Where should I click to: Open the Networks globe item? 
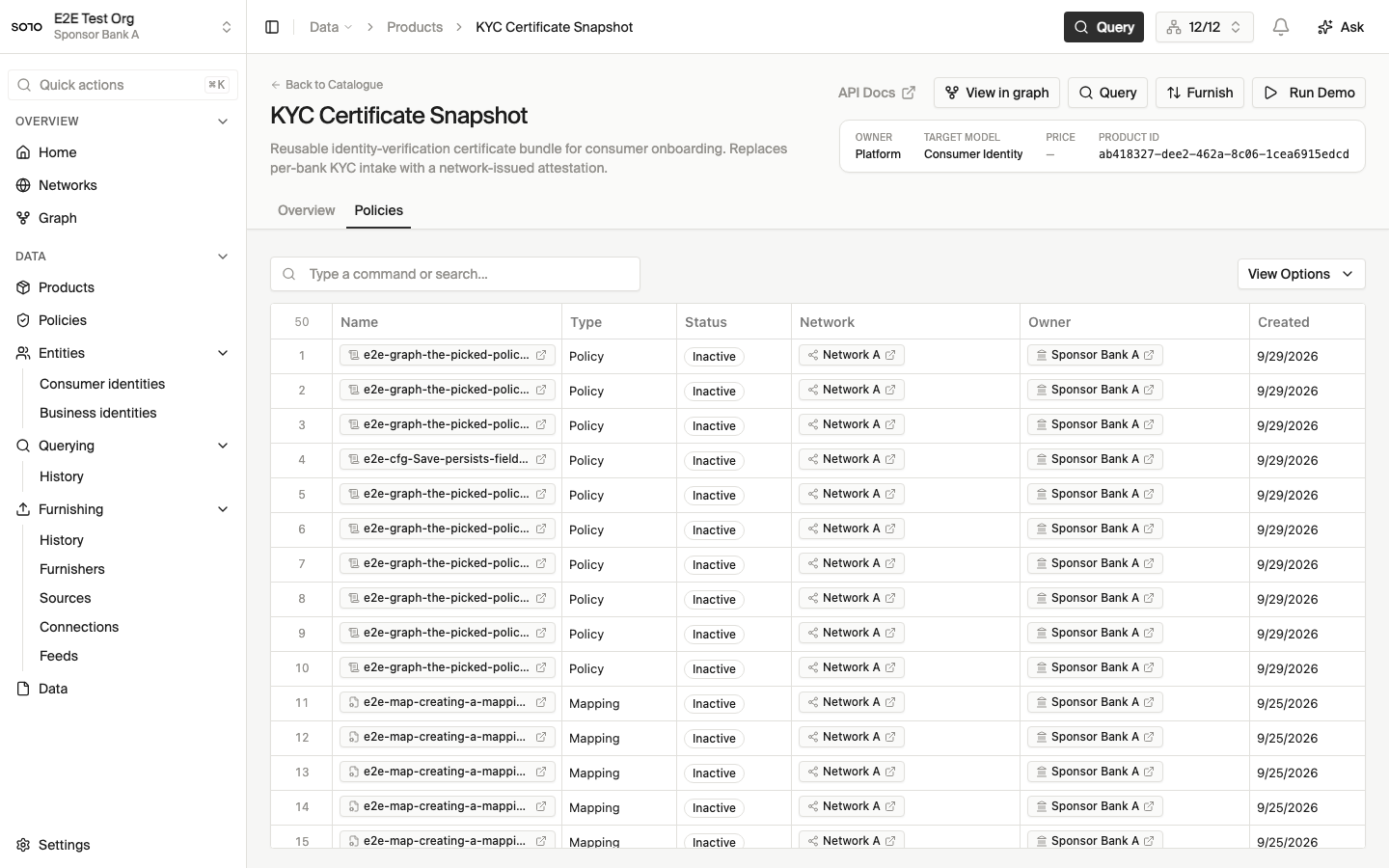tap(123, 185)
